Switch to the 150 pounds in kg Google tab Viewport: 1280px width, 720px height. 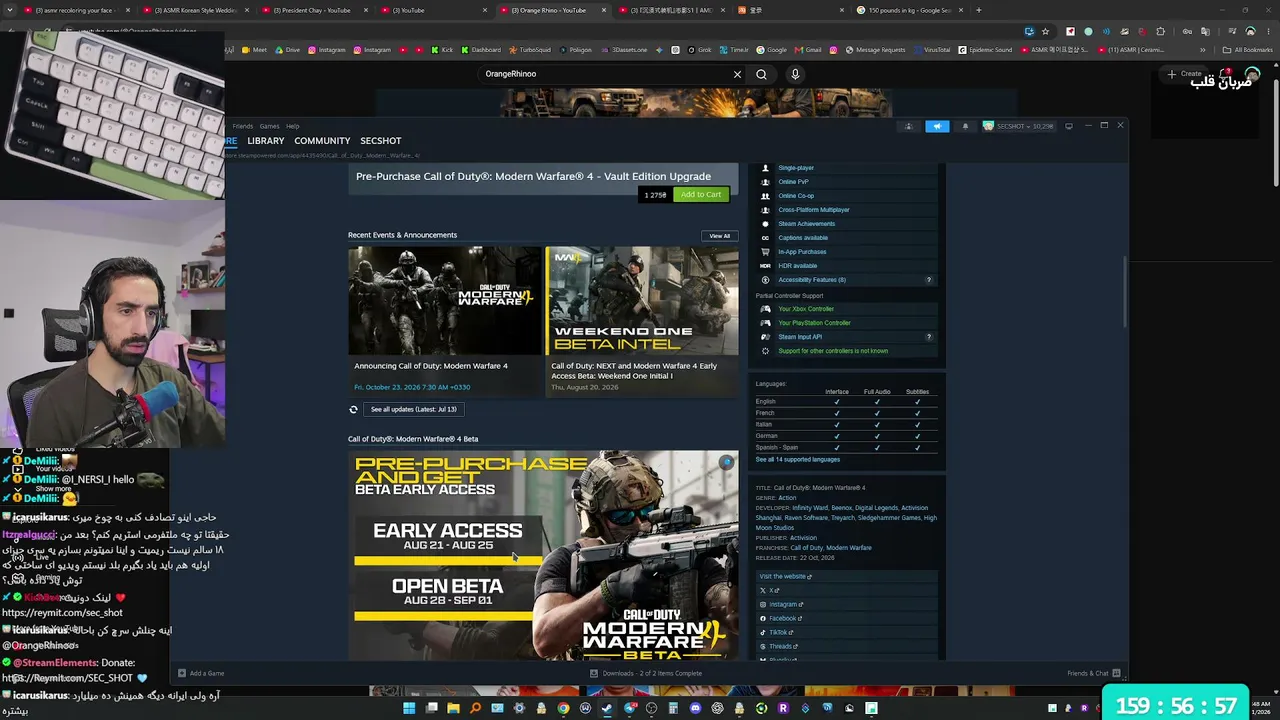pyautogui.click(x=910, y=10)
